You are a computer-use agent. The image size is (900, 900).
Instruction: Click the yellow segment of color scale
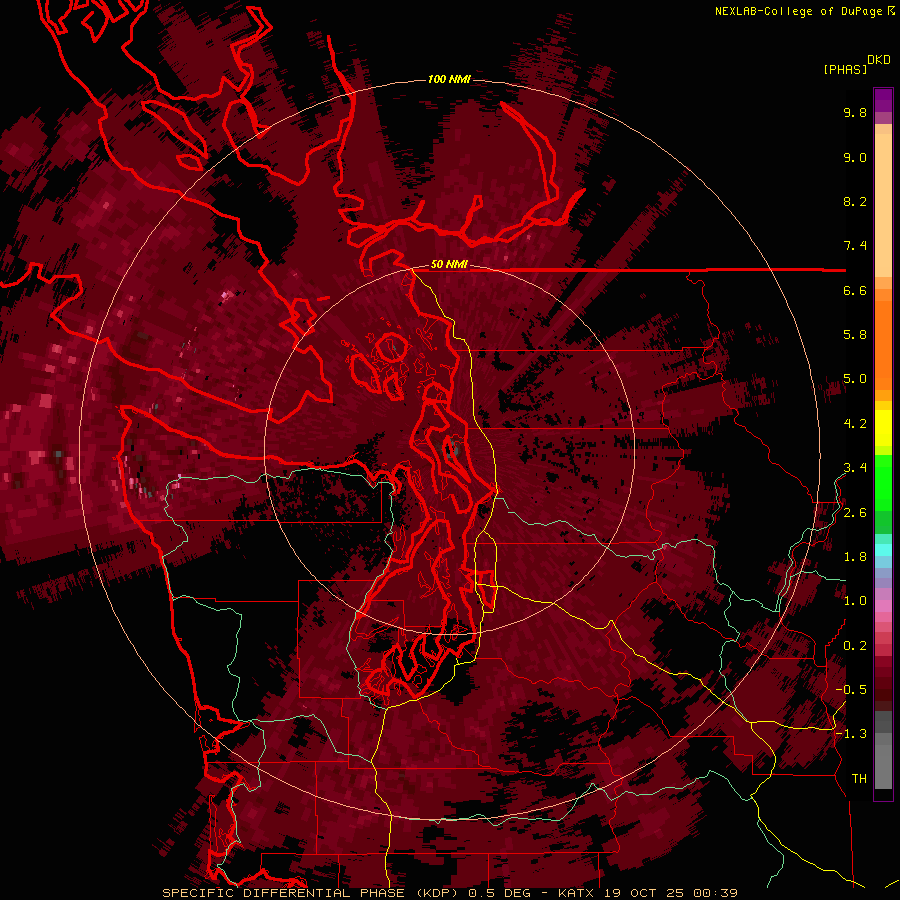pos(883,428)
